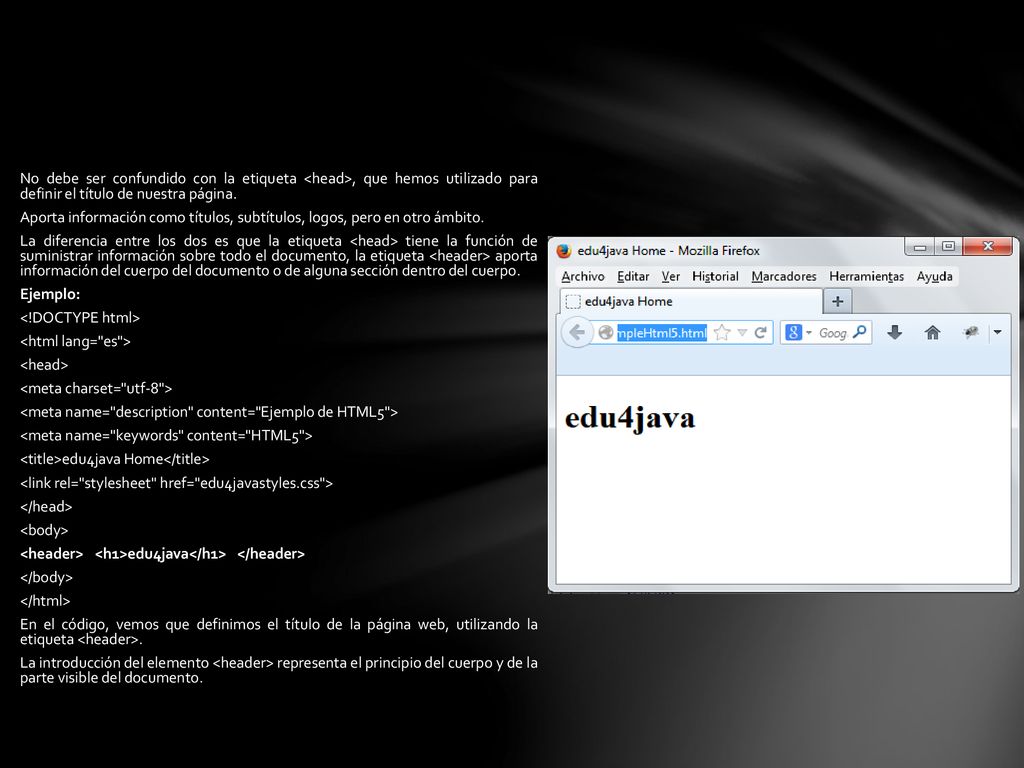
Task: Click the '<body>' opening tag line
Action: (x=44, y=530)
